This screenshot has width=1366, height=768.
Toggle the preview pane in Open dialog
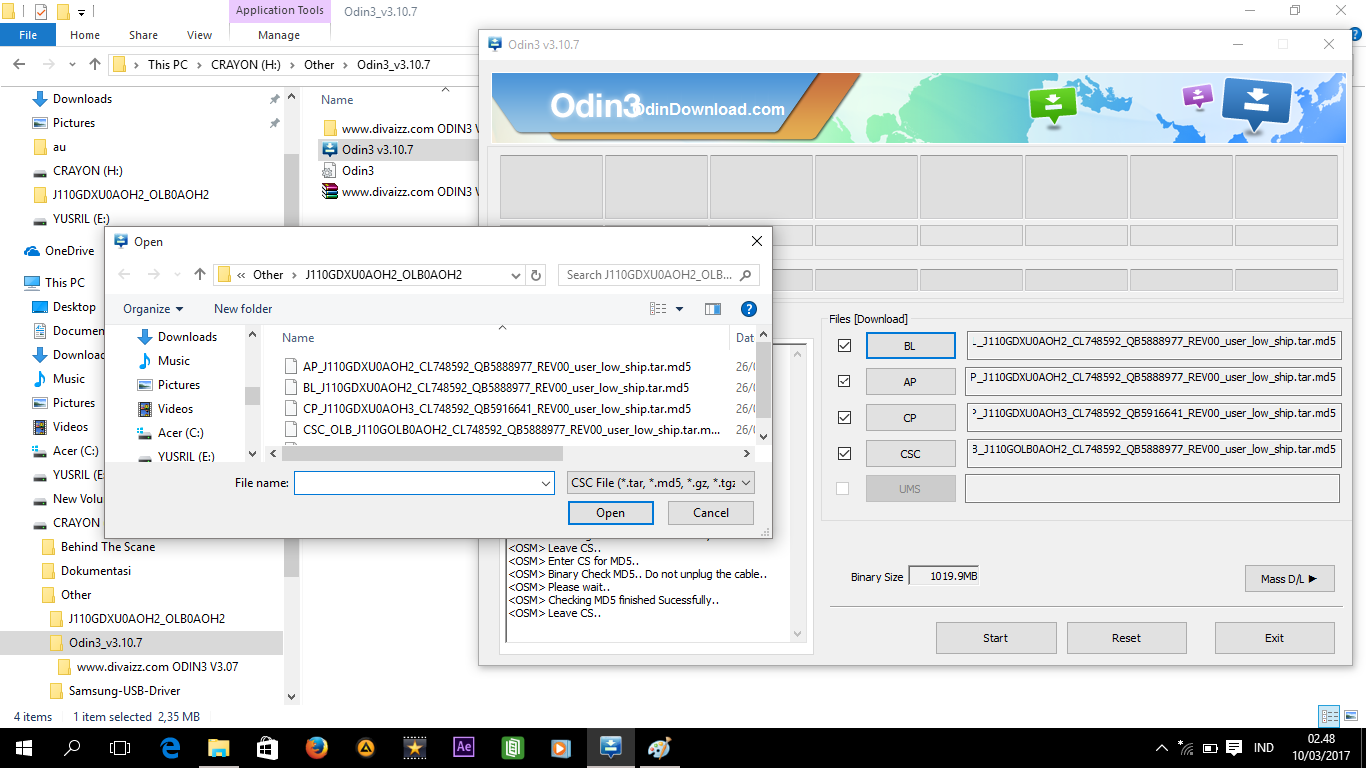tap(713, 309)
